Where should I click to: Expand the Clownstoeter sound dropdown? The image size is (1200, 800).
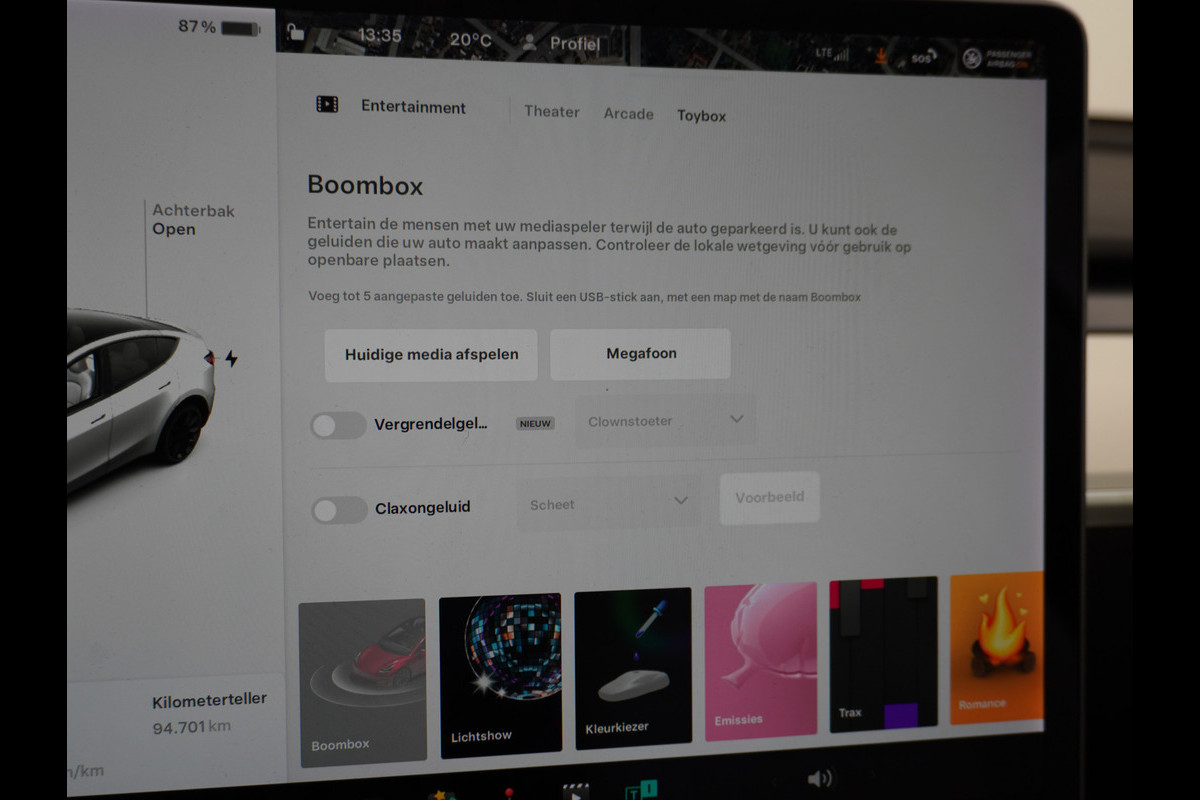pyautogui.click(x=665, y=421)
